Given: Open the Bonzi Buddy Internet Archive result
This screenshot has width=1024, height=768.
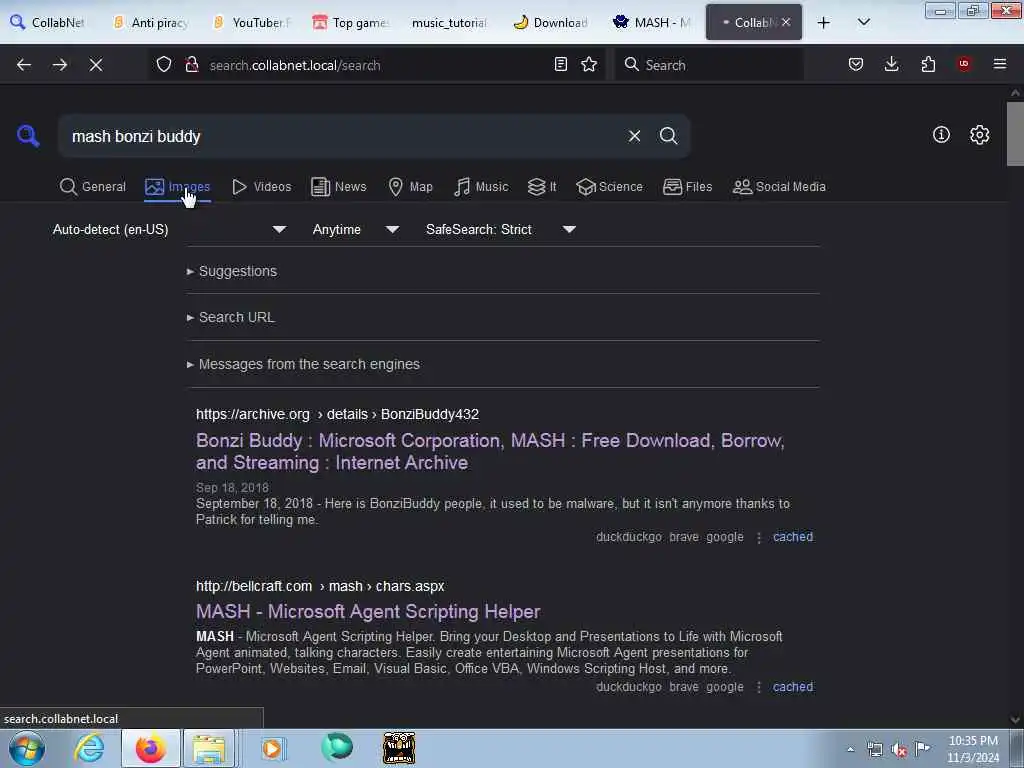Looking at the screenshot, I should point(490,451).
